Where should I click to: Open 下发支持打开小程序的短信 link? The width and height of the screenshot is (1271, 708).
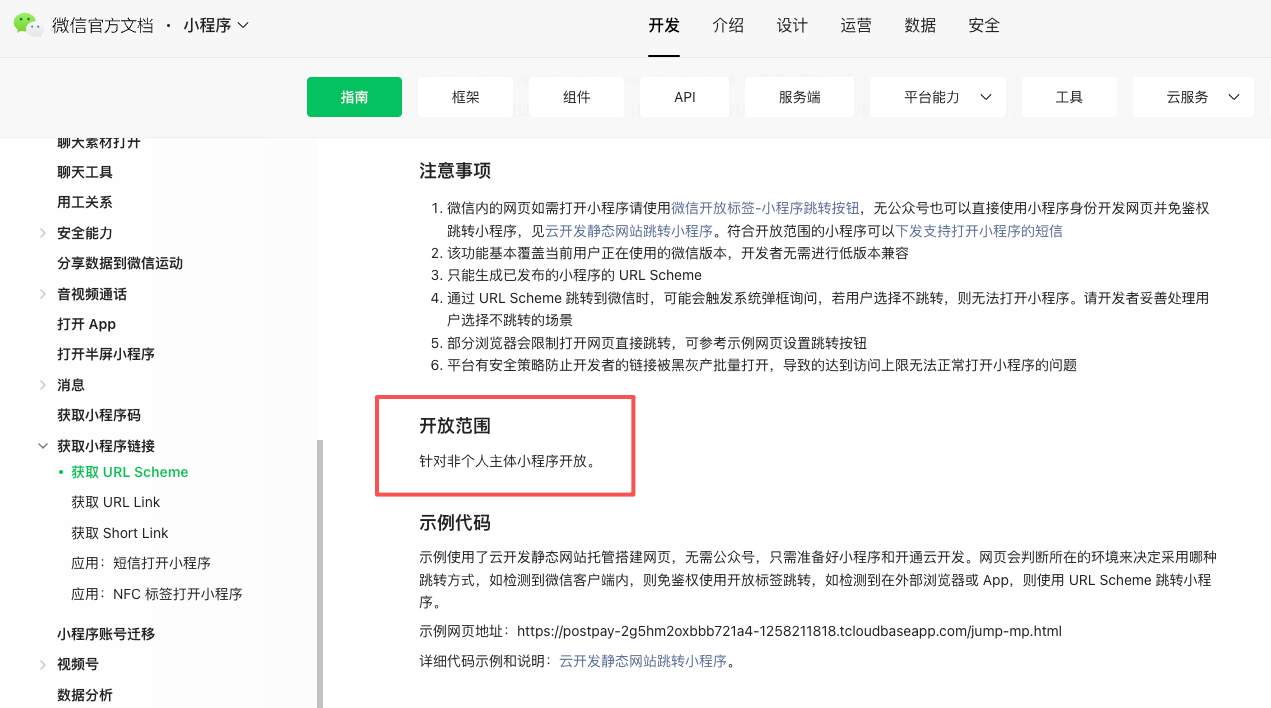click(x=979, y=231)
